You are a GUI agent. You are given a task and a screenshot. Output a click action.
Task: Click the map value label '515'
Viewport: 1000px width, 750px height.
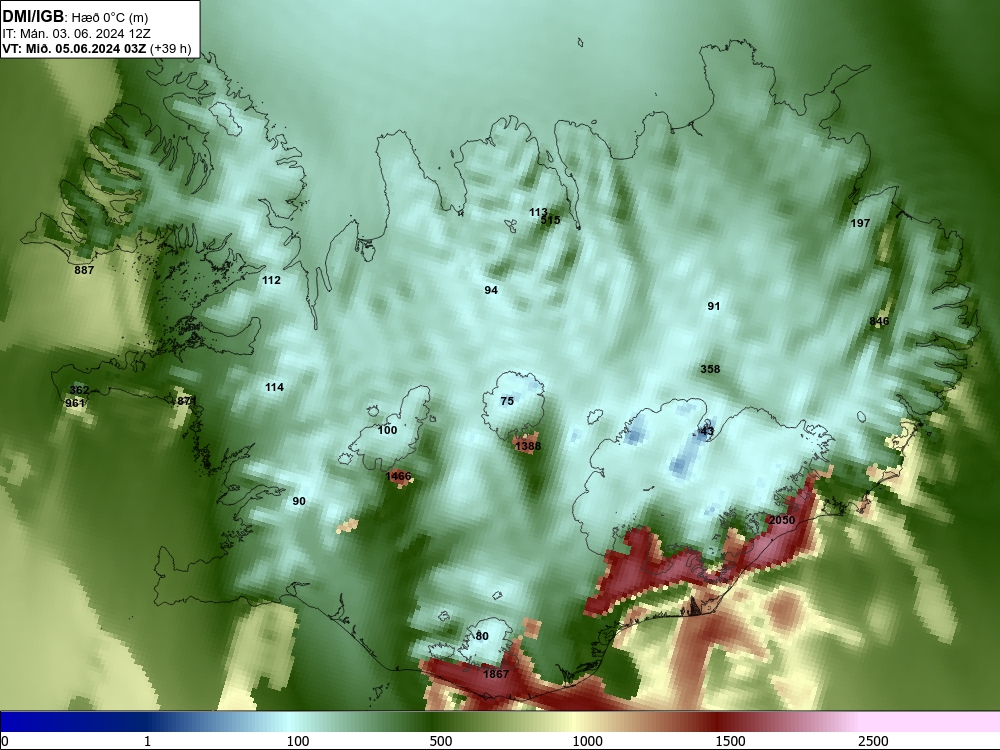(550, 220)
